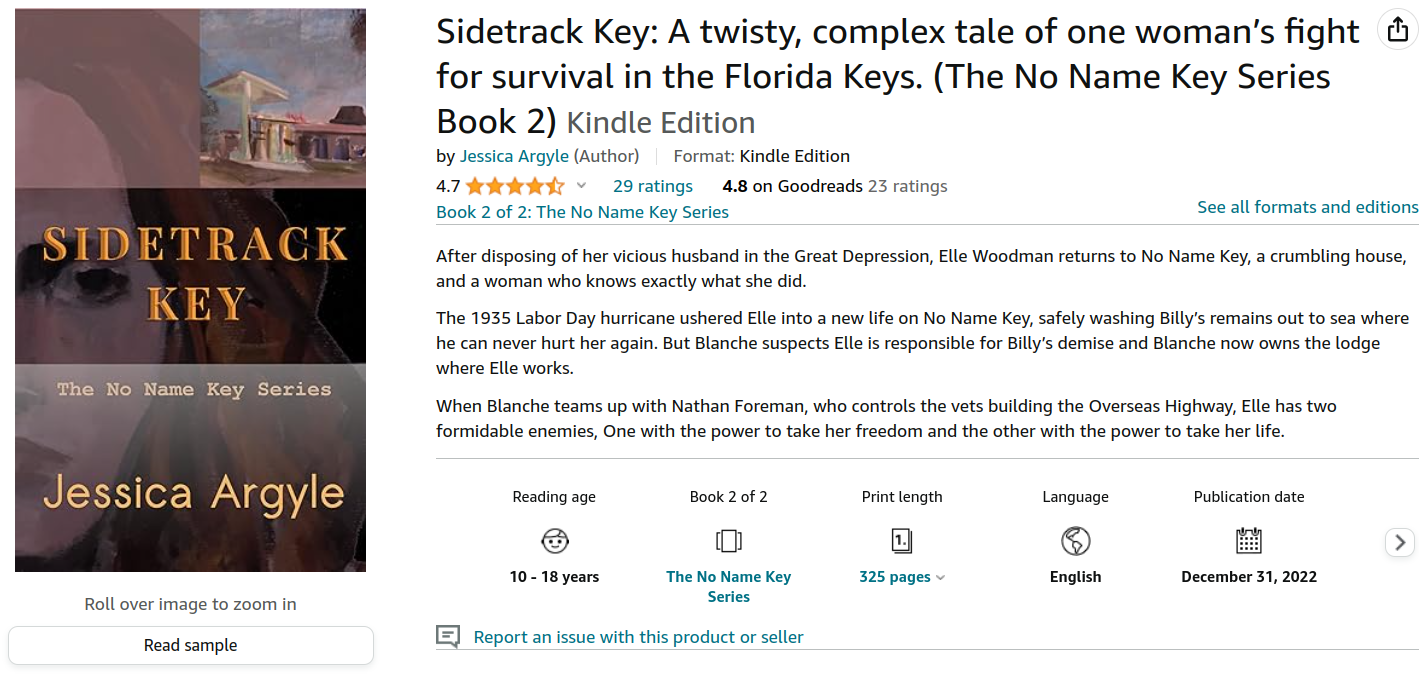
Task: Click the language globe icon
Action: 1075,541
